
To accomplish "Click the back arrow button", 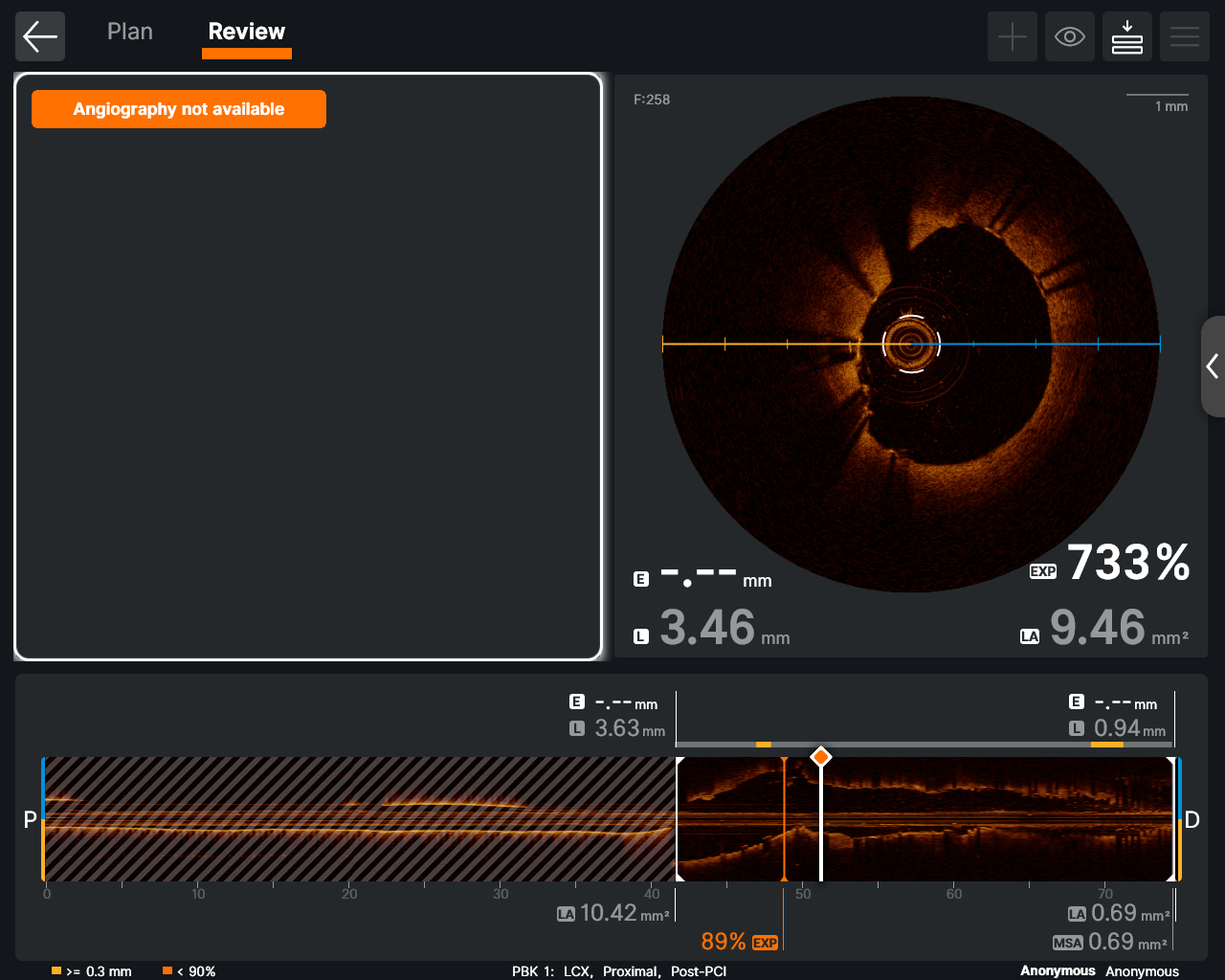I will tap(40, 36).
